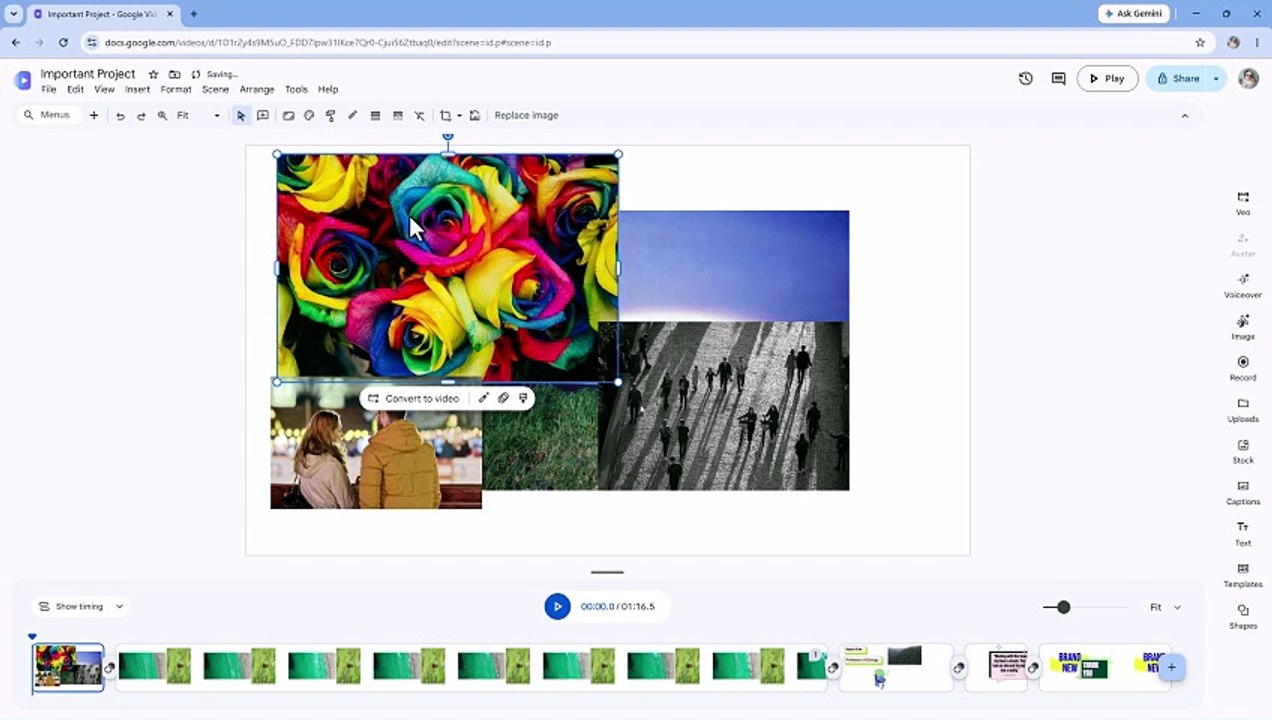Image resolution: width=1272 pixels, height=720 pixels.
Task: Open the File menu
Action: [49, 89]
